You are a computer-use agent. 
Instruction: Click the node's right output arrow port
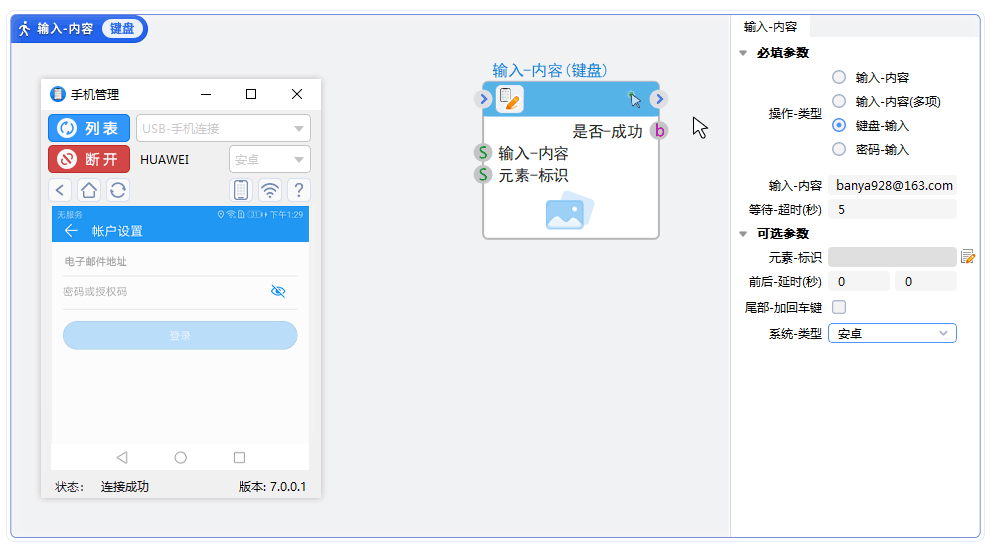pos(658,98)
